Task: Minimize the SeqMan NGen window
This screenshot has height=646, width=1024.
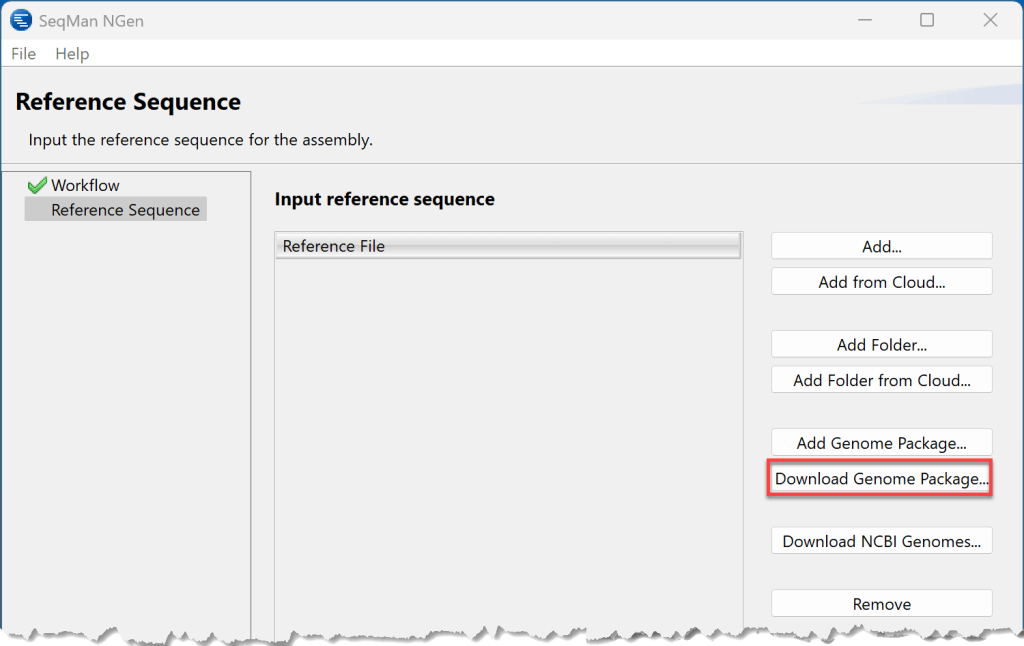Action: (x=865, y=20)
